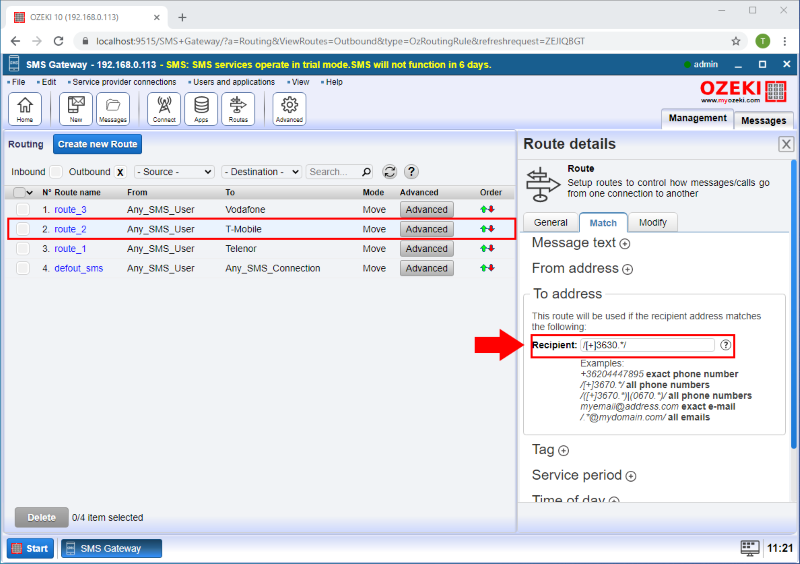Image resolution: width=800 pixels, height=564 pixels.
Task: Click the help question mark next to refresh
Action: pos(411,172)
